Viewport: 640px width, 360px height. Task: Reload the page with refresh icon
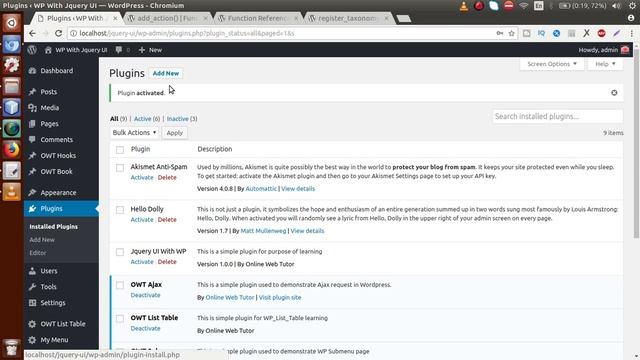point(58,33)
